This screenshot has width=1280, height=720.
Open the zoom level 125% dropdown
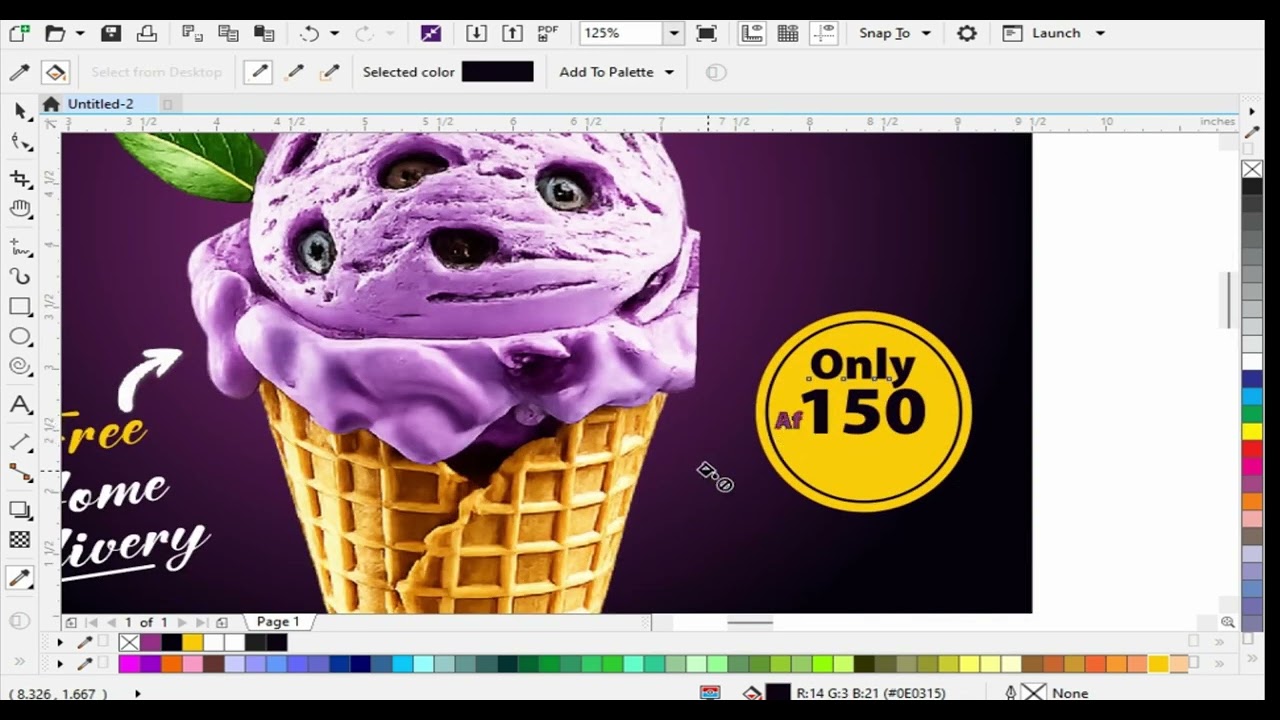[x=674, y=33]
